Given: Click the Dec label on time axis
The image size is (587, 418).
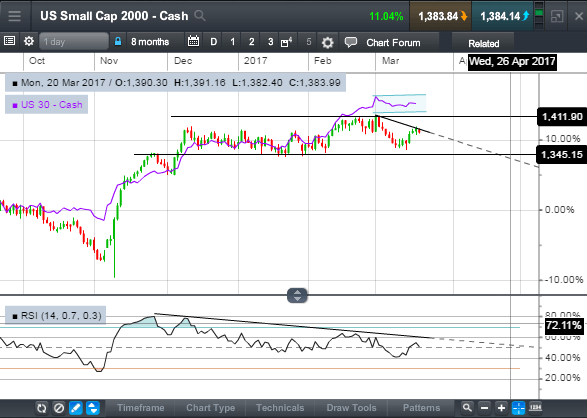Looking at the screenshot, I should [183, 61].
